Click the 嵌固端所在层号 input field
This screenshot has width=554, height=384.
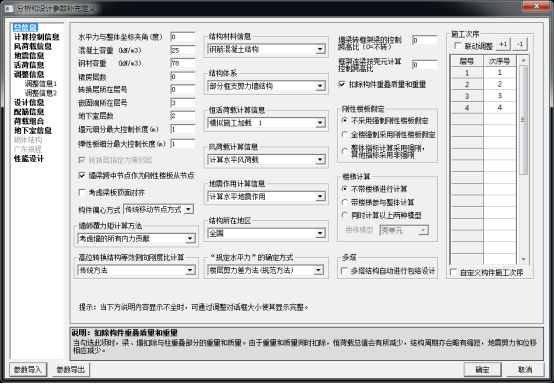(x=183, y=103)
